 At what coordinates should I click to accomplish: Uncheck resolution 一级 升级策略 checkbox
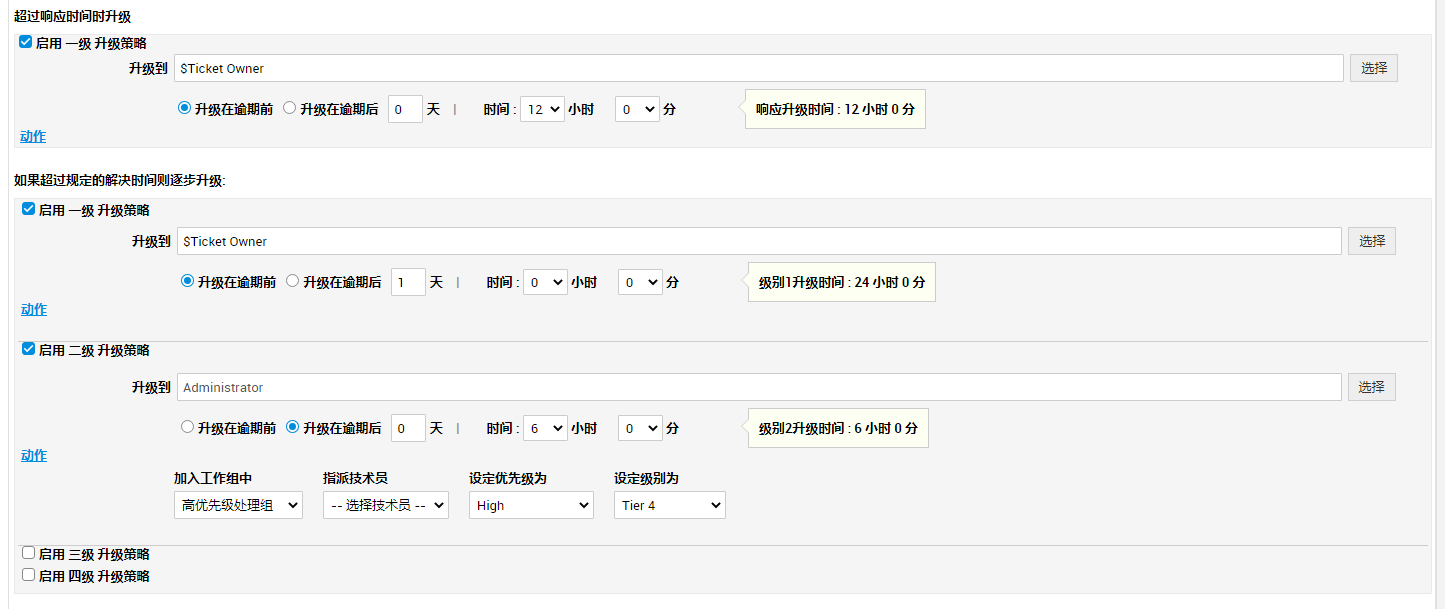pos(29,209)
